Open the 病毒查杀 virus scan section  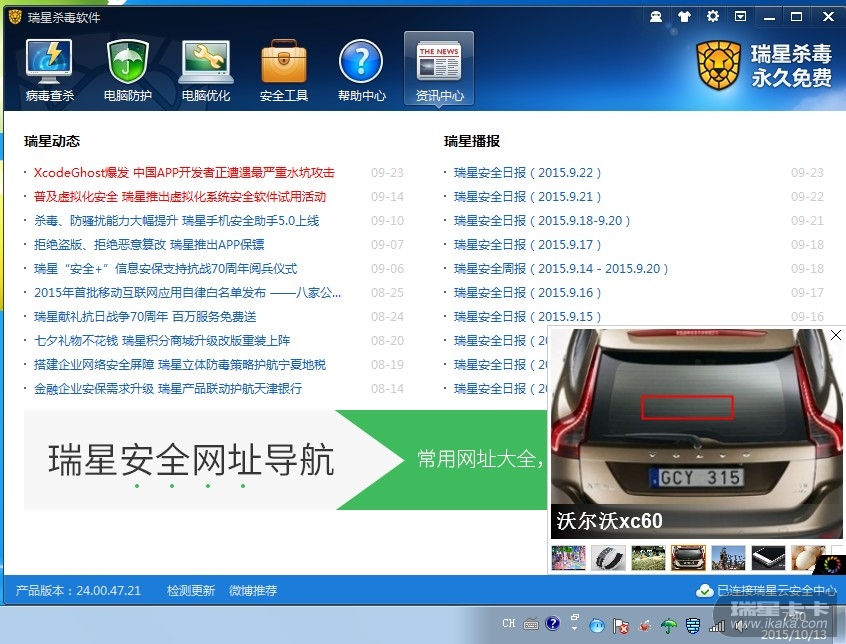pos(49,70)
